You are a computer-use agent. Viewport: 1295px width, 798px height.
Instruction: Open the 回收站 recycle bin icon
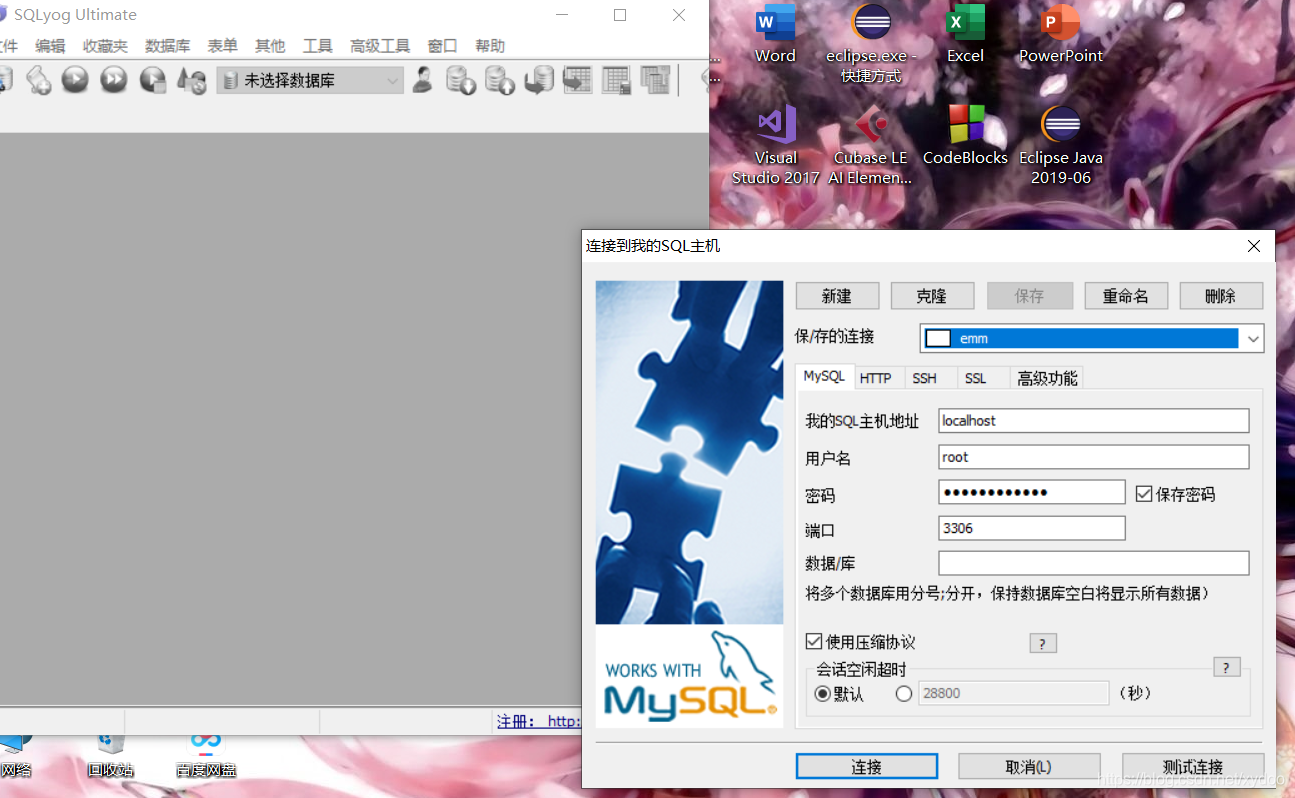point(110,757)
